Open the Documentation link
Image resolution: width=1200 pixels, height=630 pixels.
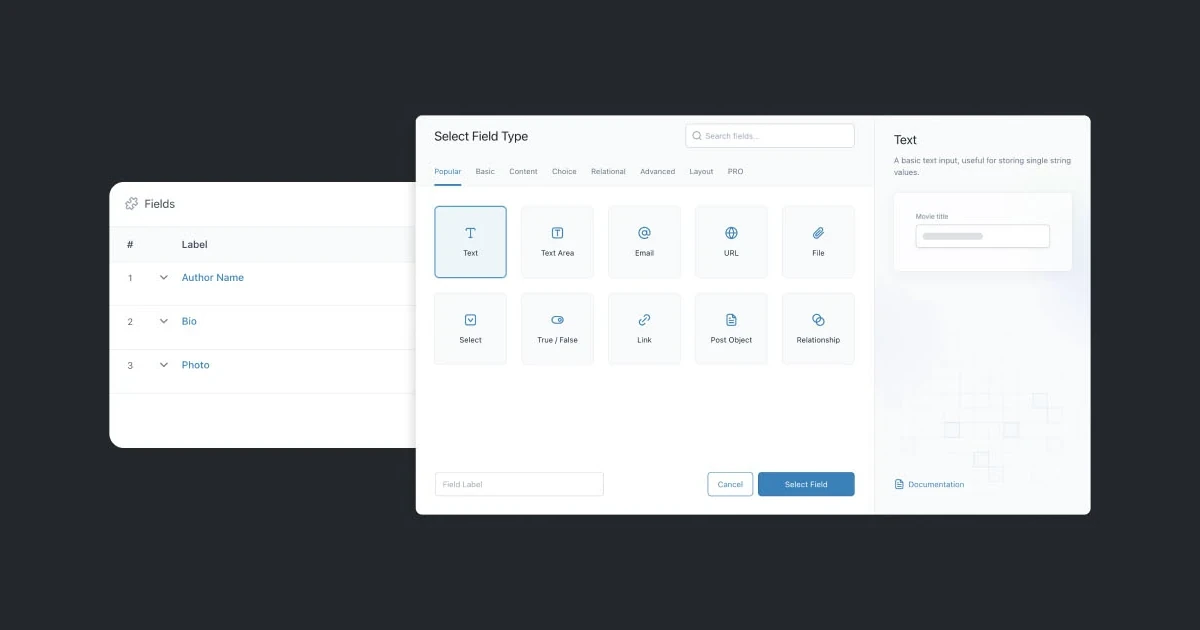click(x=935, y=485)
